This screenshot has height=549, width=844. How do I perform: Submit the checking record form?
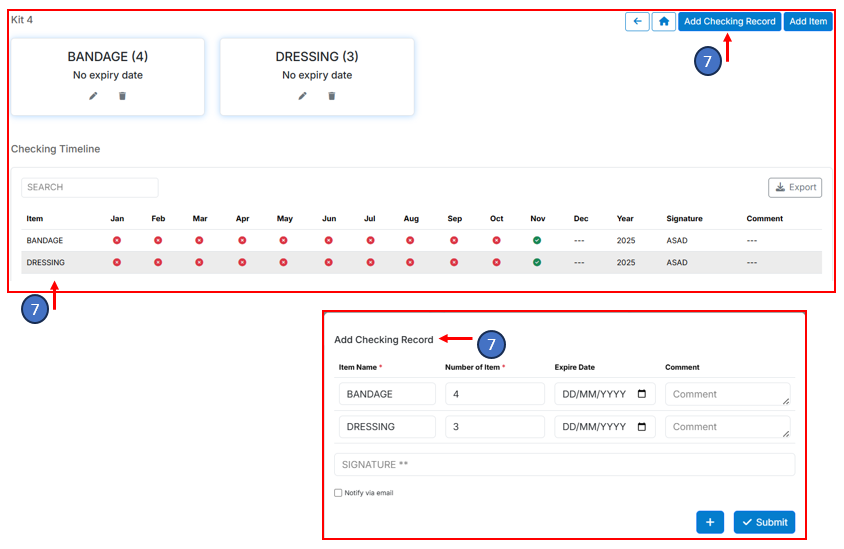pos(764,522)
